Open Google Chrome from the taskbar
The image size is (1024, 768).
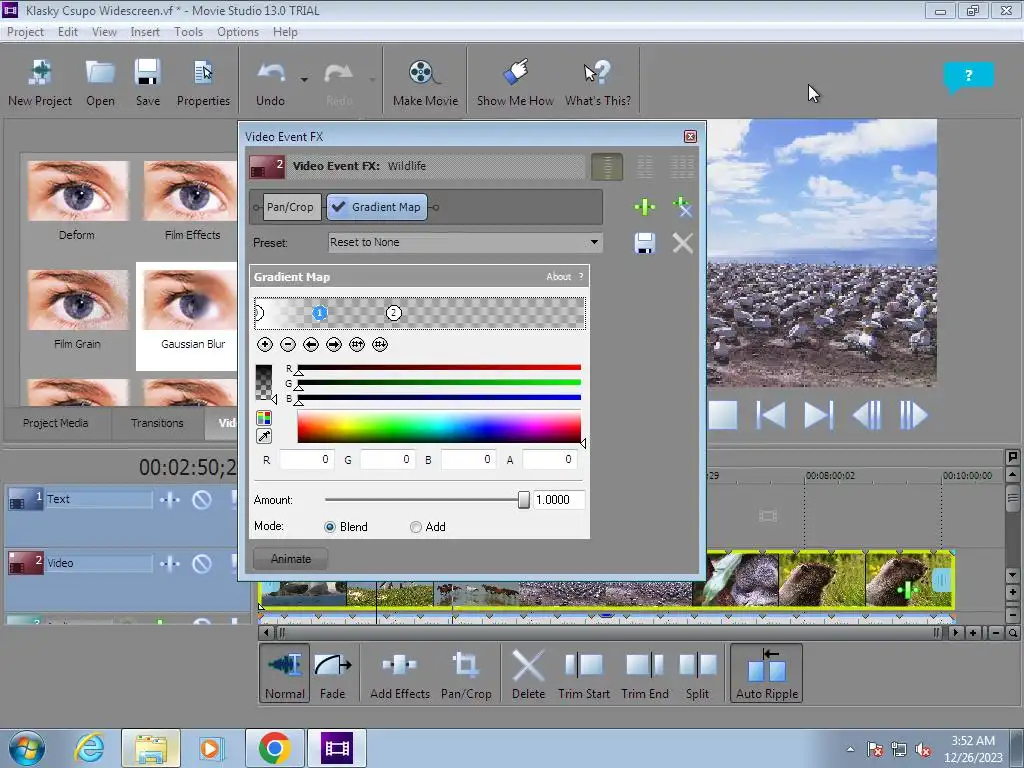tap(274, 748)
